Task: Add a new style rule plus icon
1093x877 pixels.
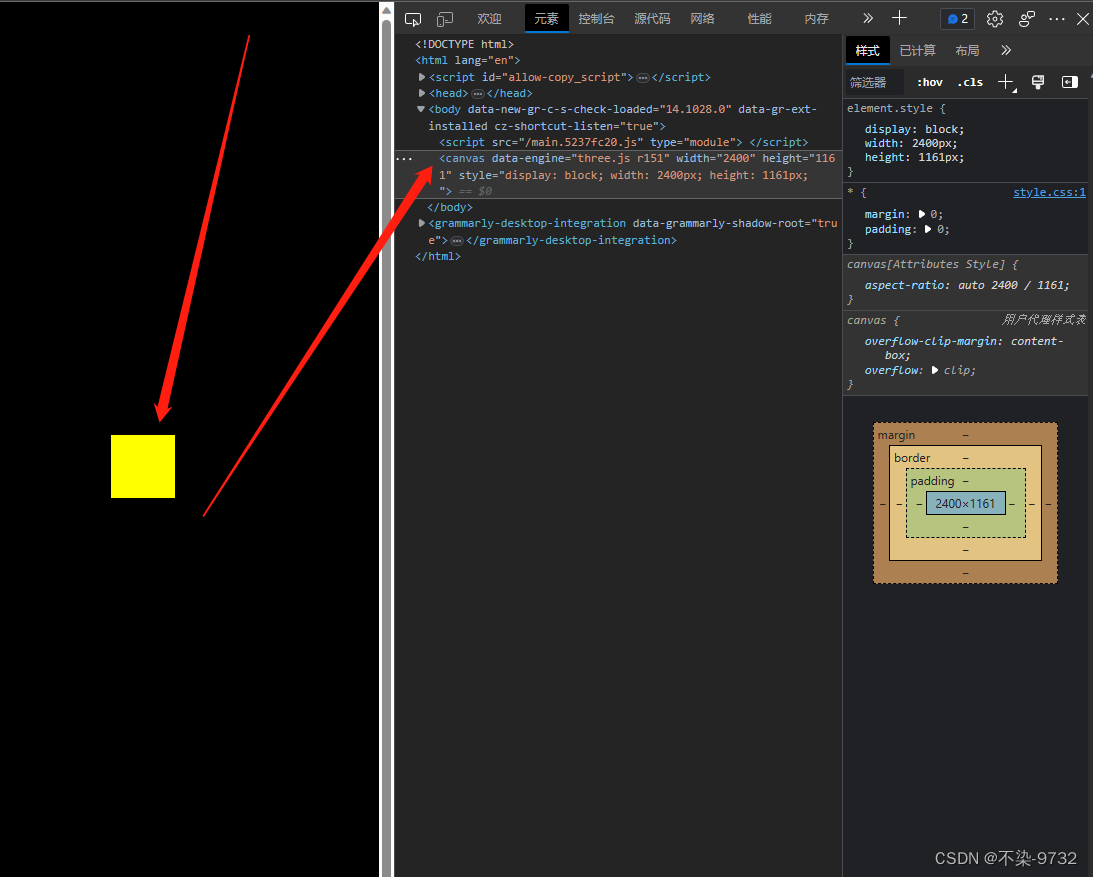Action: [x=1006, y=82]
